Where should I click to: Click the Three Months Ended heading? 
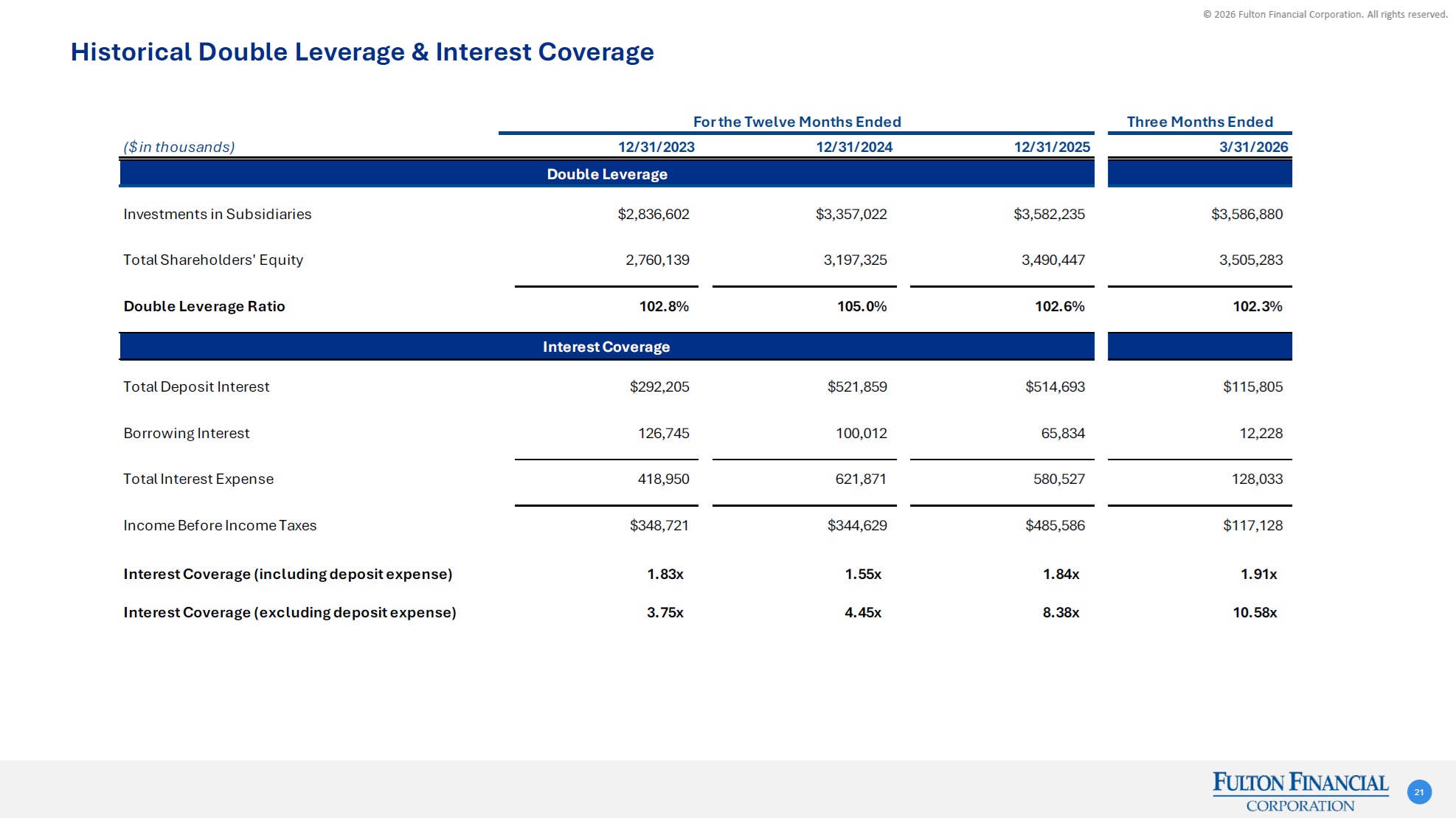tap(1199, 122)
